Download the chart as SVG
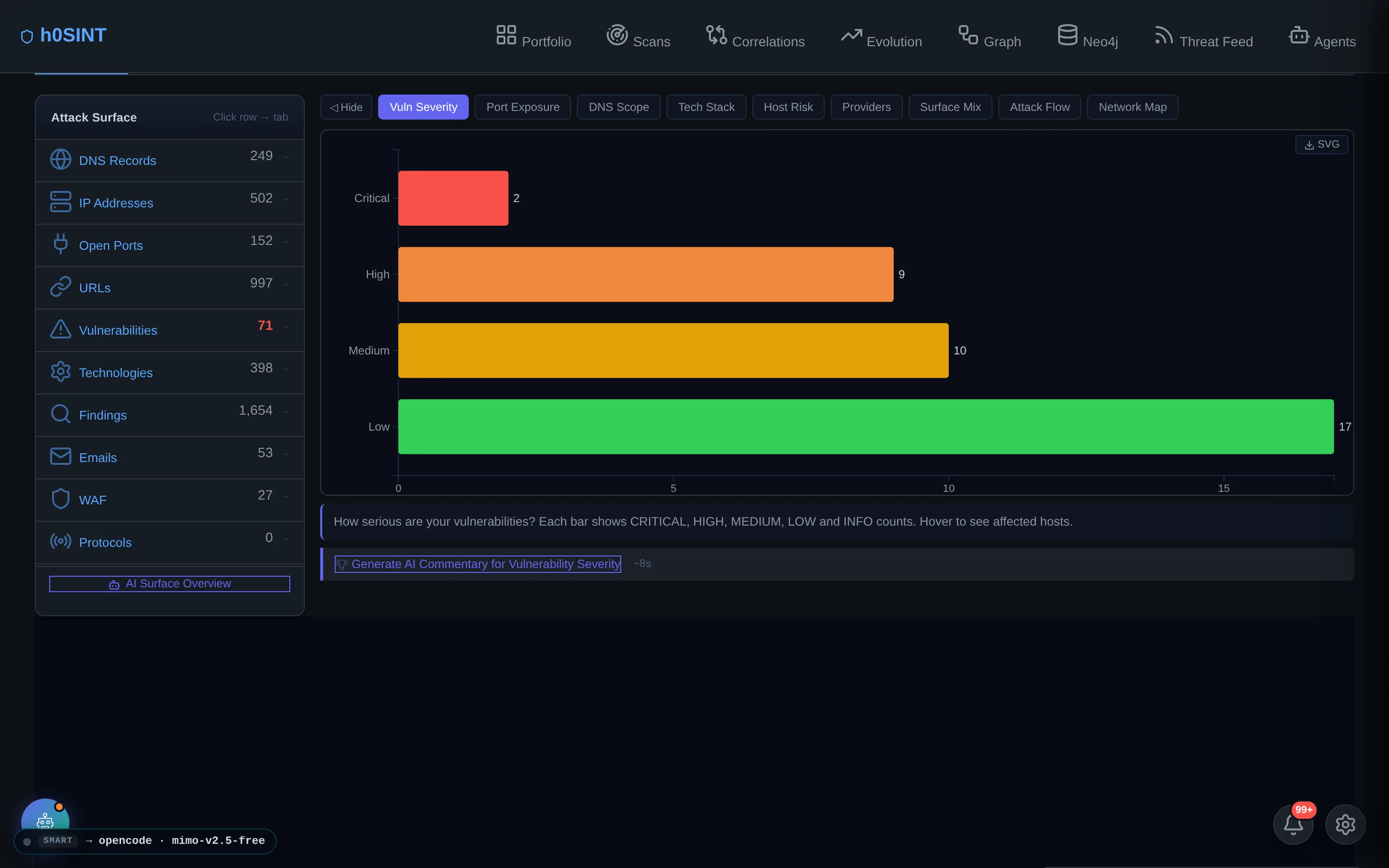1389x868 pixels. [1321, 145]
